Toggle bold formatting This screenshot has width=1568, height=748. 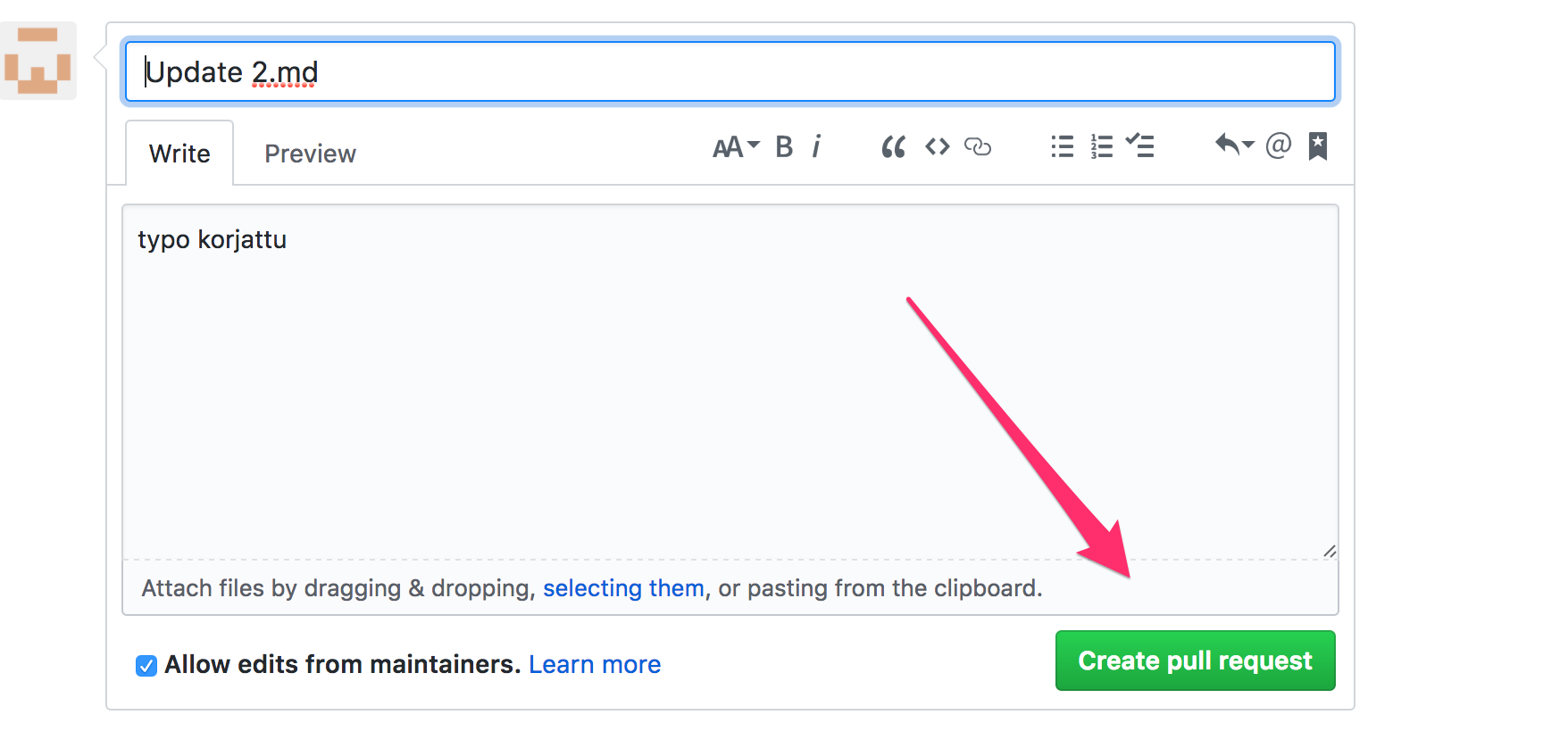[x=784, y=146]
